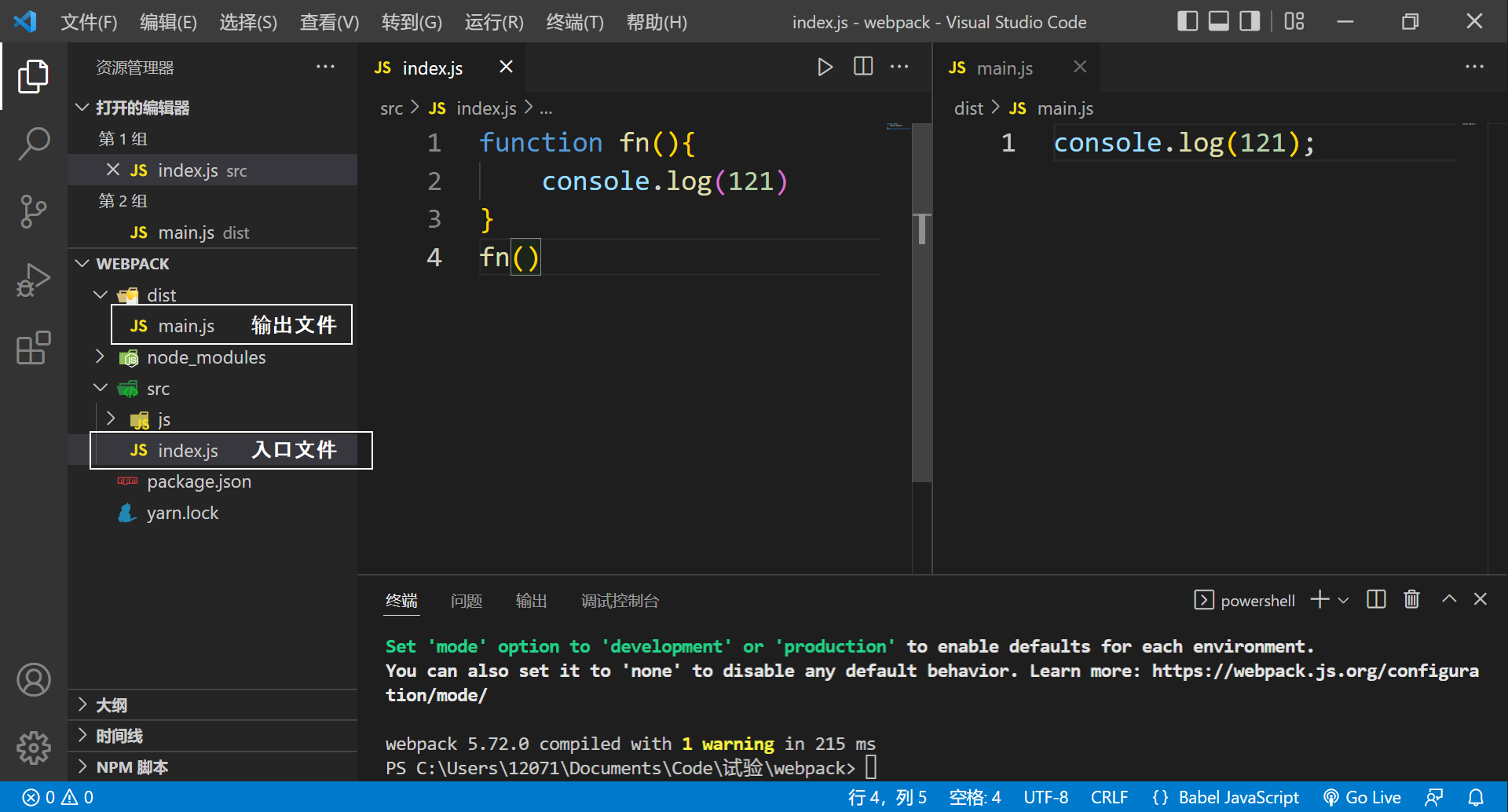Split the index.js editor to the right
Screen dimensions: 1508x812
[x=862, y=67]
